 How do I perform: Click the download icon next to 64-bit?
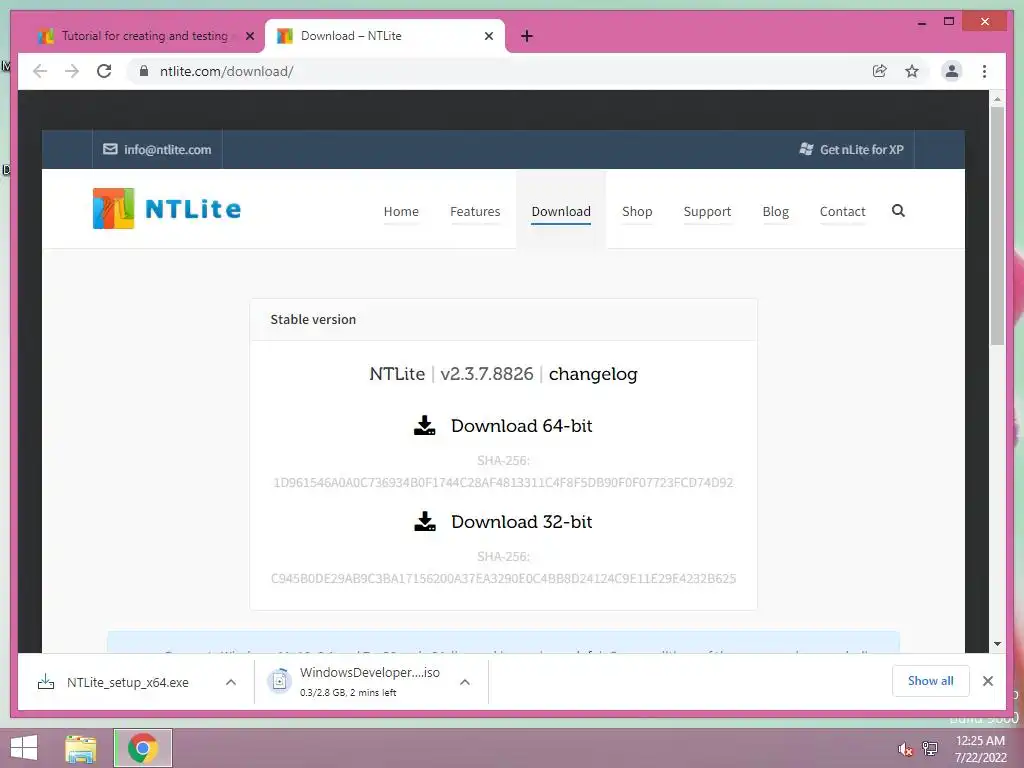[424, 425]
